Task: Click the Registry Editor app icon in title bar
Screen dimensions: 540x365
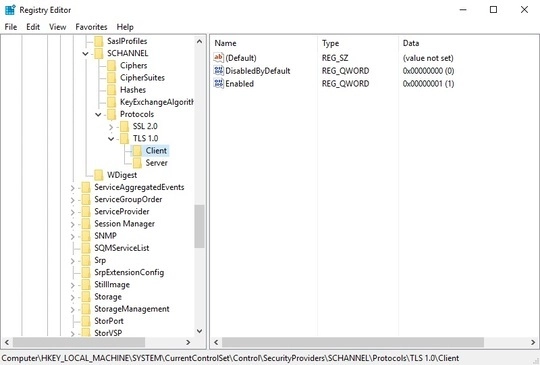Action: click(x=10, y=10)
